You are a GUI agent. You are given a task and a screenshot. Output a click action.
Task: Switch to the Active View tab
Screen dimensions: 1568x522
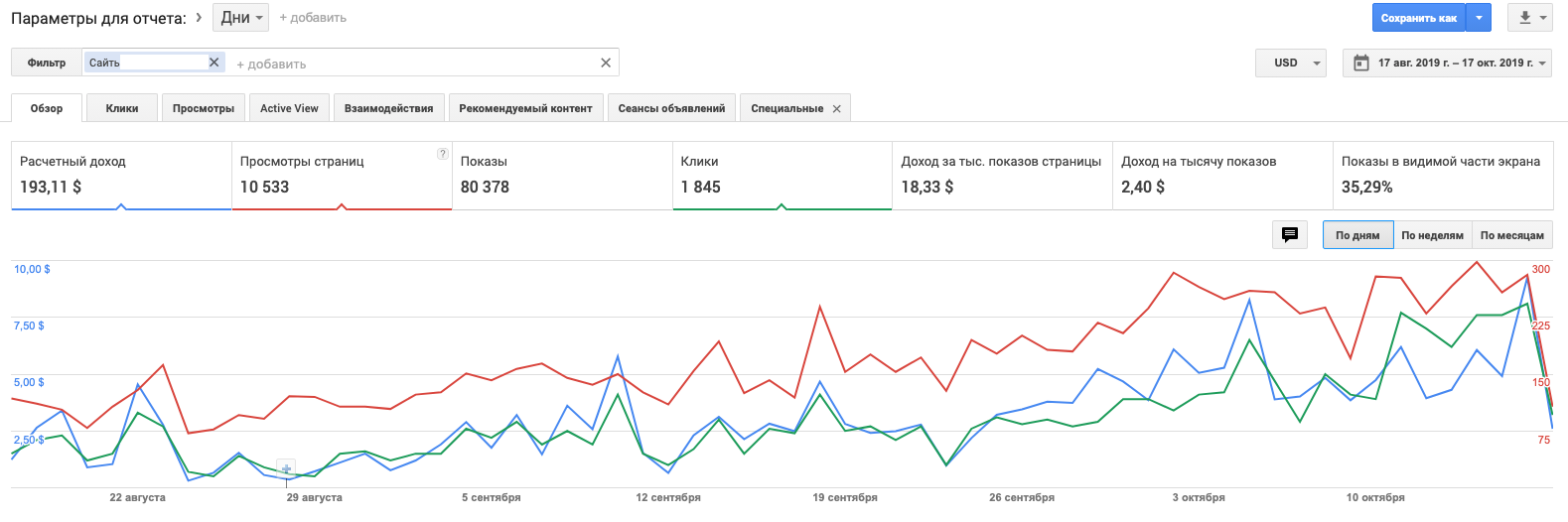289,108
